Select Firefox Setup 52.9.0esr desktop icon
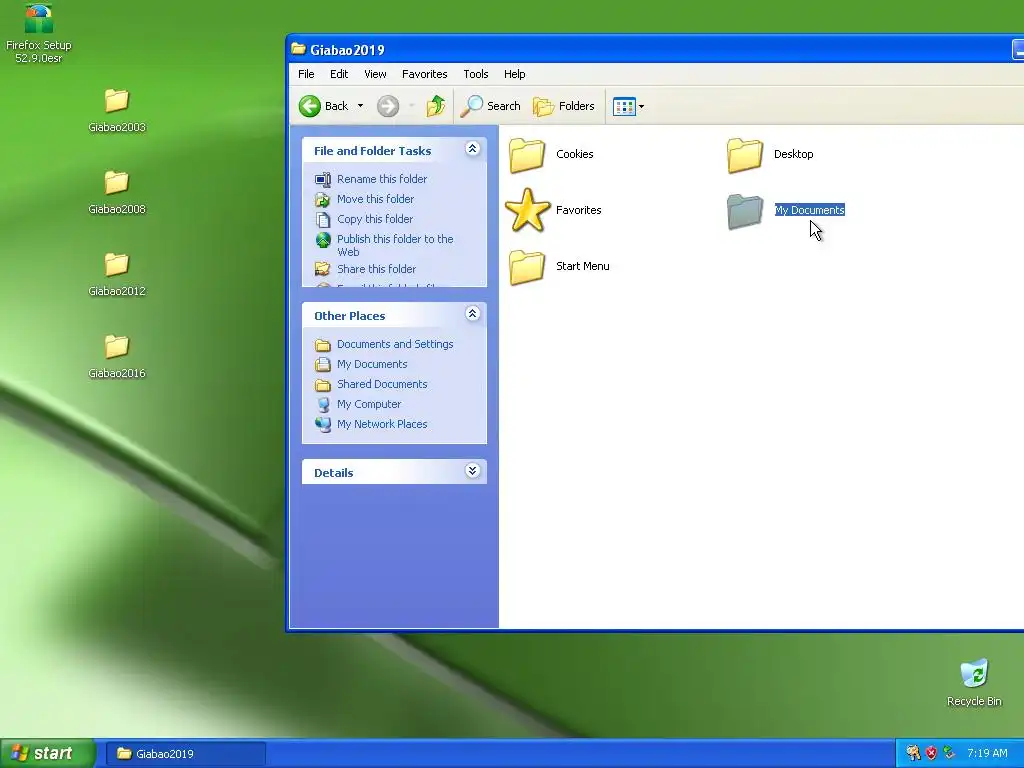 coord(39,33)
